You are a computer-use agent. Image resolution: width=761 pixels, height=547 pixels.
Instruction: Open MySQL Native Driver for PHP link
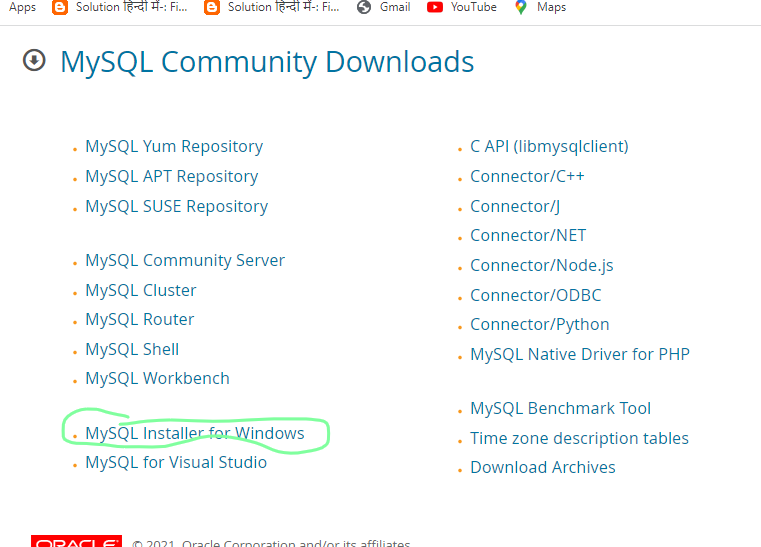point(580,354)
